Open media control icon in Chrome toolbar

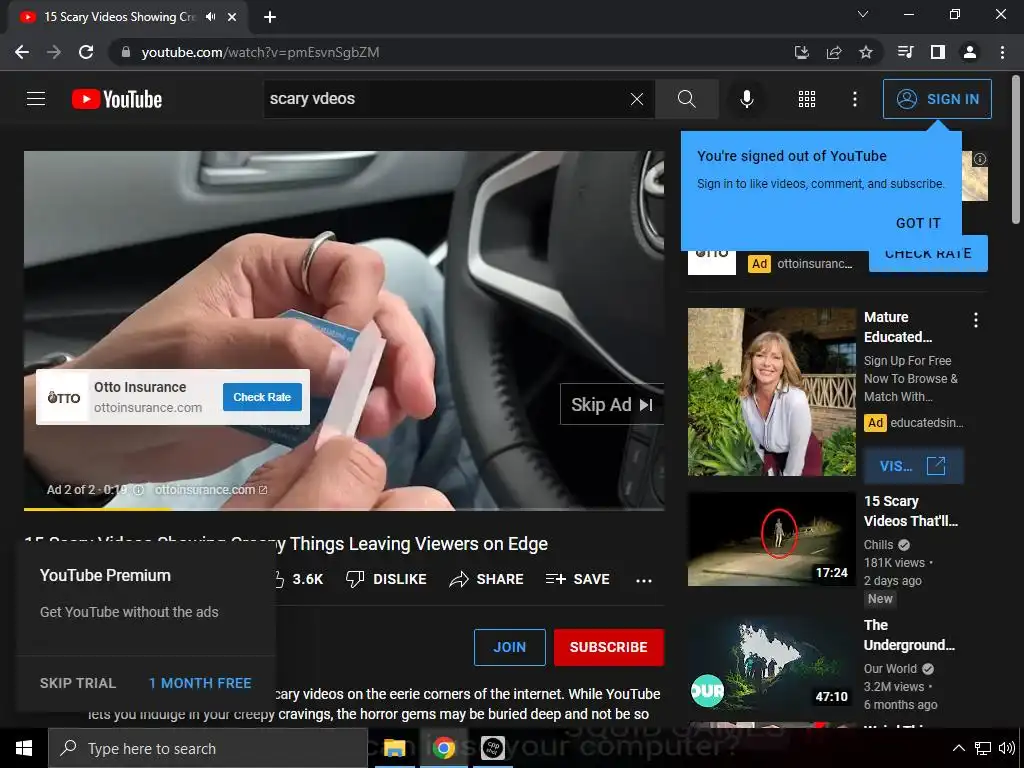[x=905, y=52]
